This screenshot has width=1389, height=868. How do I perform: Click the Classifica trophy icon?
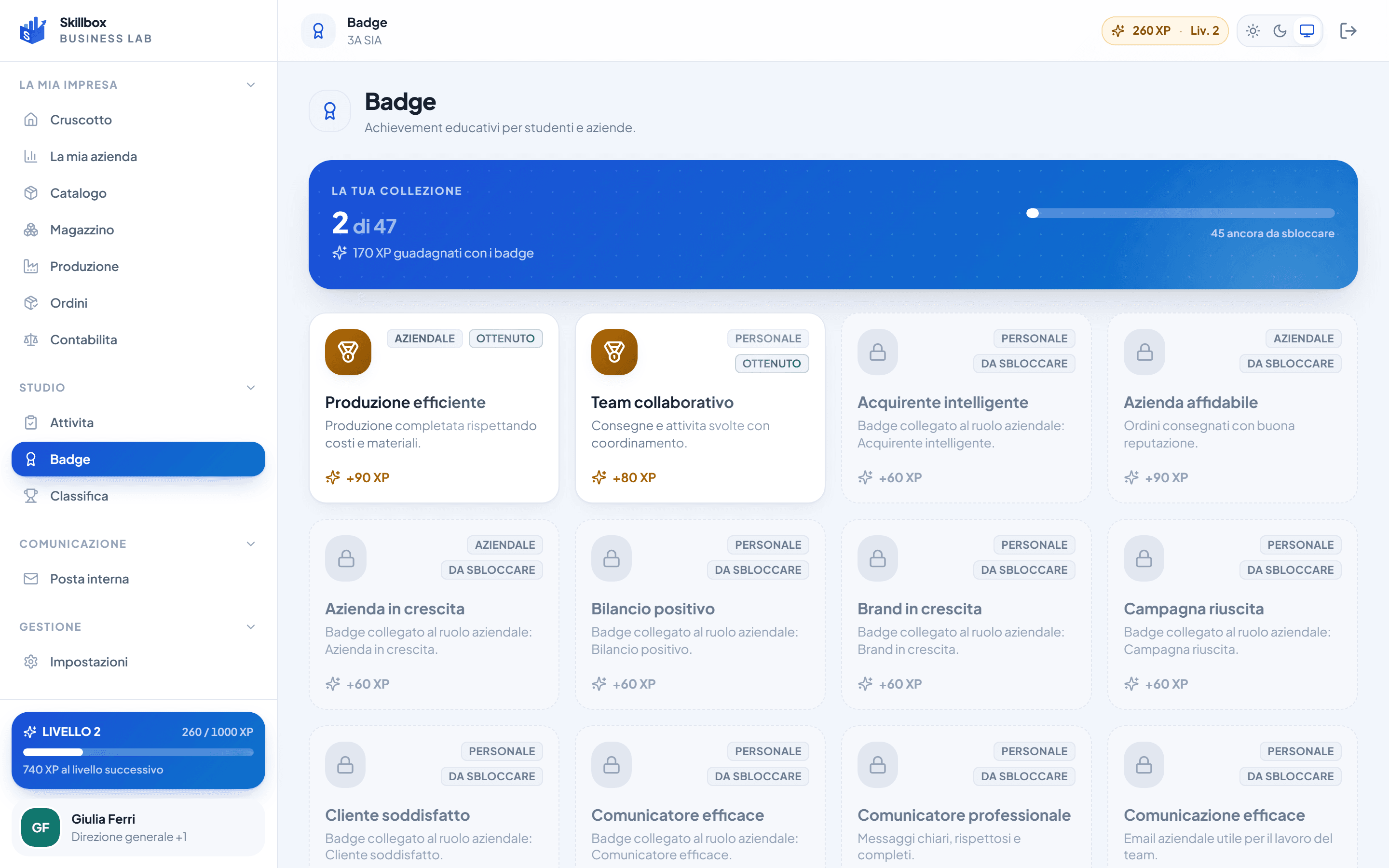[31, 496]
